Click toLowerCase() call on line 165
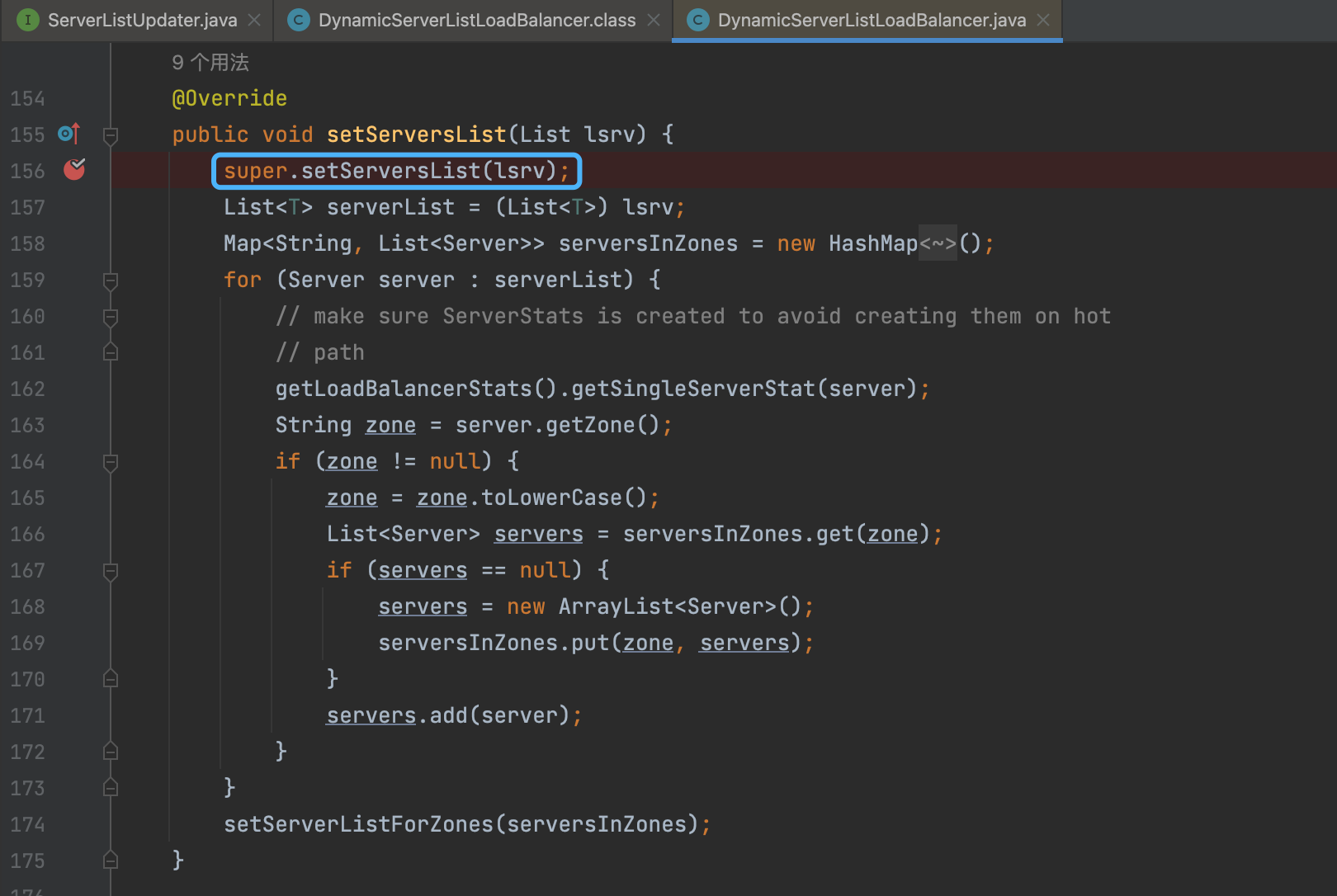 (x=565, y=498)
